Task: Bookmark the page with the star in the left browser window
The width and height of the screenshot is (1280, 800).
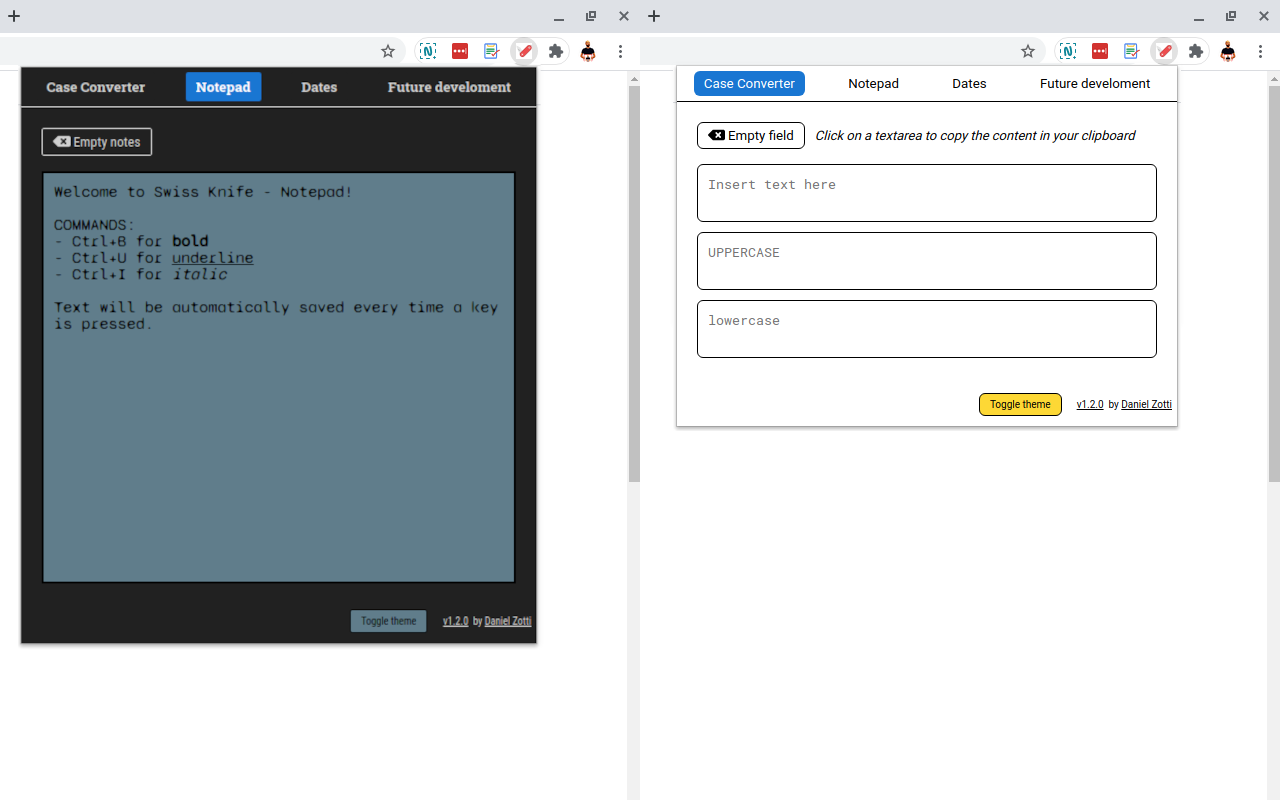Action: pos(388,51)
